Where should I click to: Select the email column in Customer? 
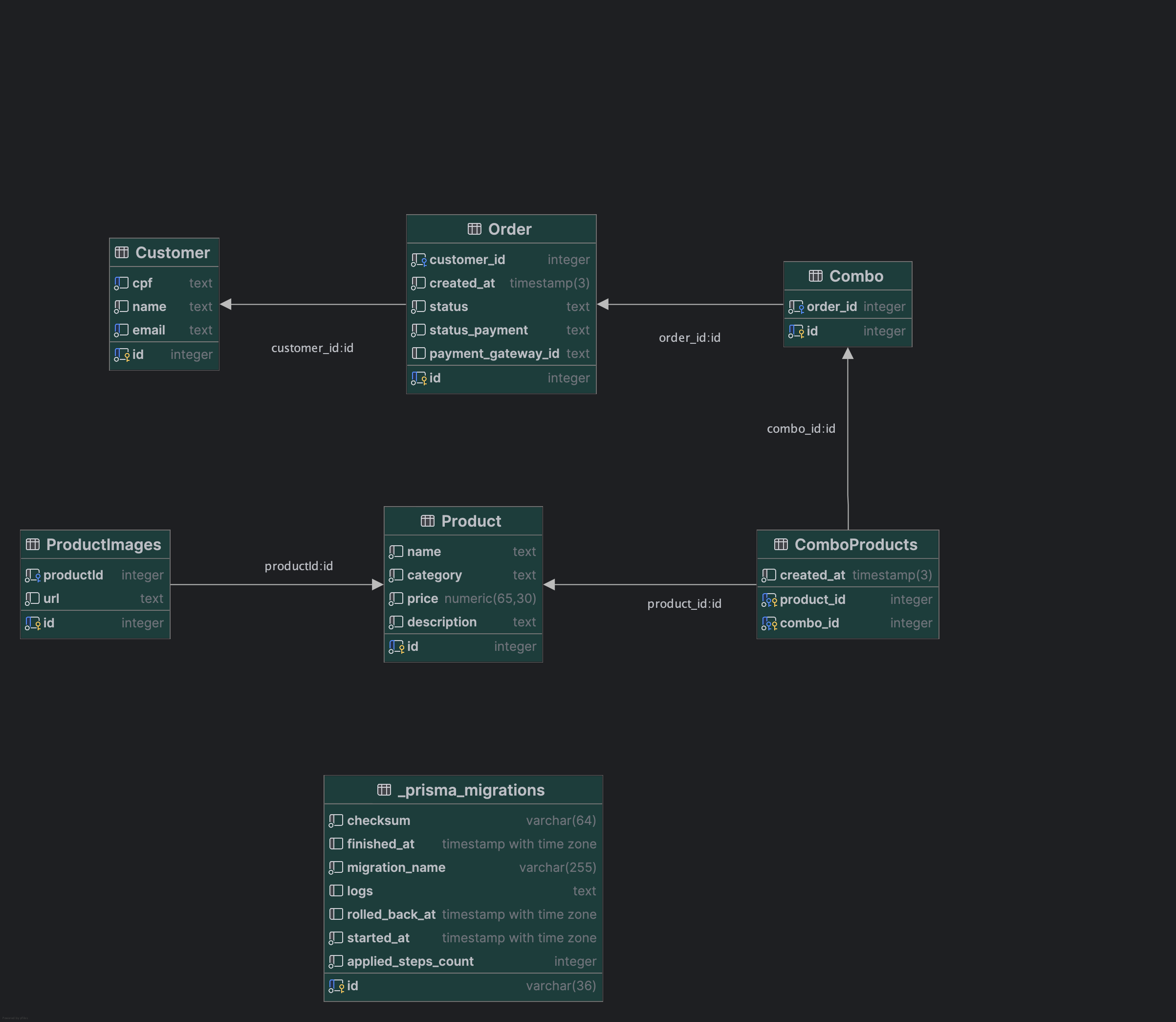point(148,330)
